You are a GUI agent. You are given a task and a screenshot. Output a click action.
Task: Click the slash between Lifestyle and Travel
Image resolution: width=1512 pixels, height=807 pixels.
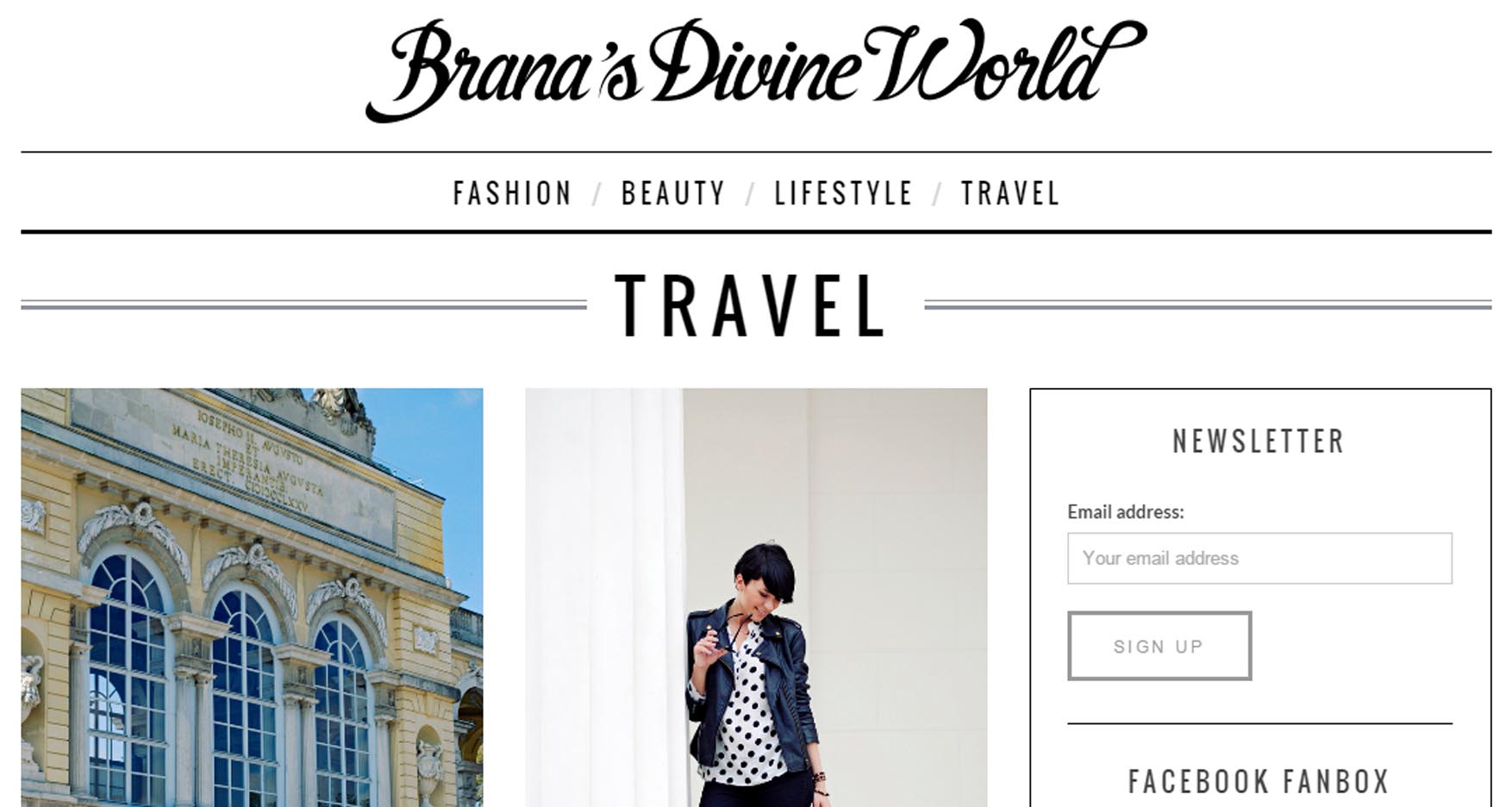[938, 195]
